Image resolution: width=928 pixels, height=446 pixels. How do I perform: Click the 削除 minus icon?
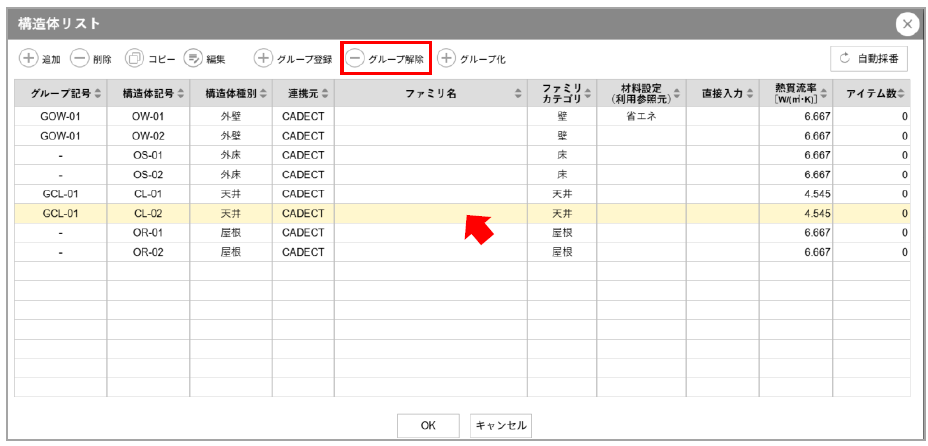[x=80, y=59]
